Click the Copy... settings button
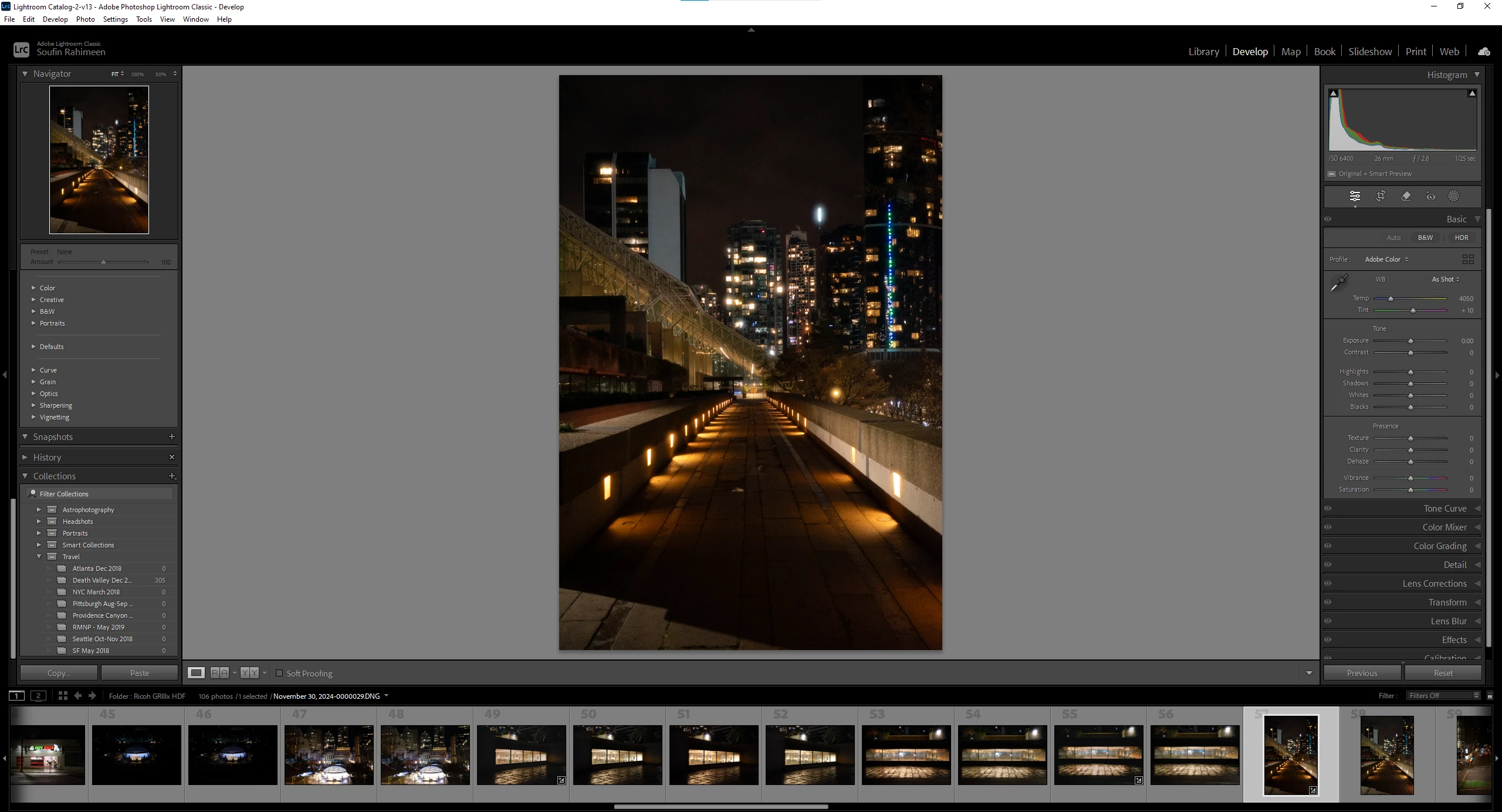Screen dimensions: 1502x812 pos(59,673)
